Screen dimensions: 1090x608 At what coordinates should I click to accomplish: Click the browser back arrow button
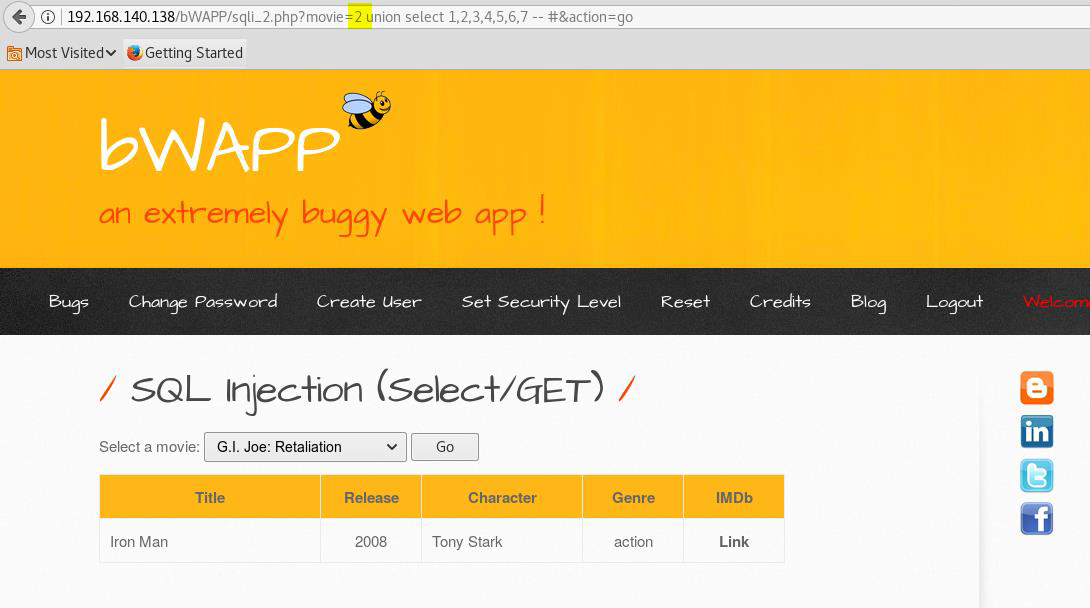19,17
